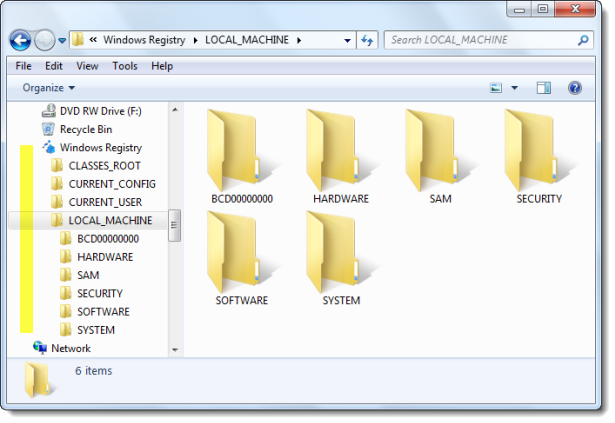Expand the address bar history dropdown
The image size is (615, 423).
[347, 40]
